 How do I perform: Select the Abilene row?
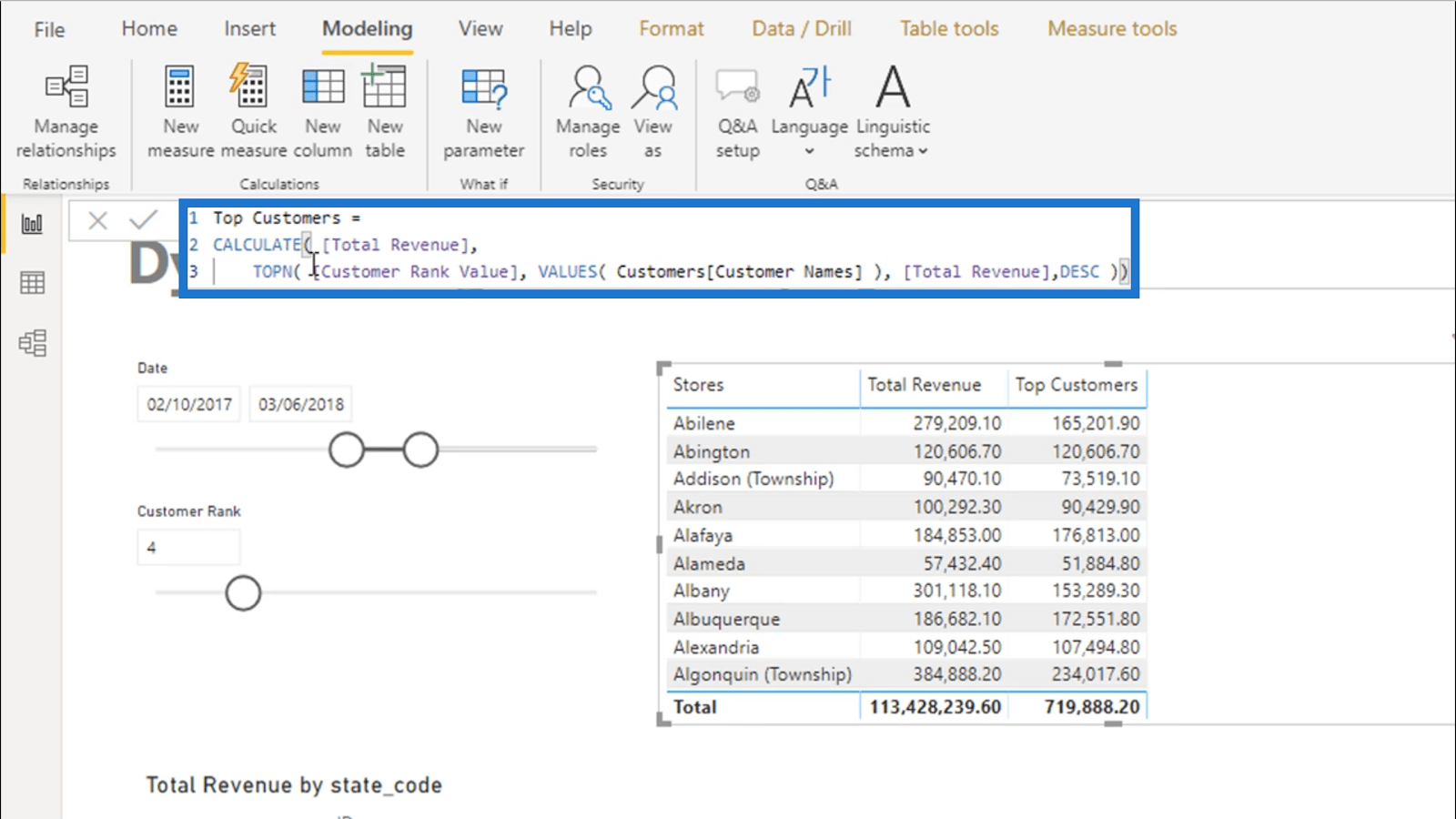905,423
